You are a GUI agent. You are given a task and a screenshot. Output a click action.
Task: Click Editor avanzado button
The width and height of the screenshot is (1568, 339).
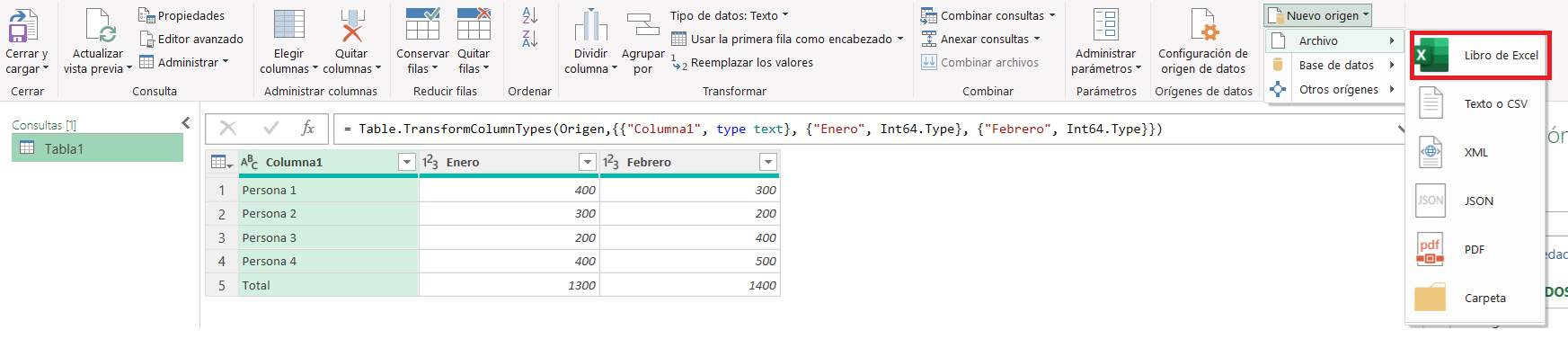coord(191,39)
